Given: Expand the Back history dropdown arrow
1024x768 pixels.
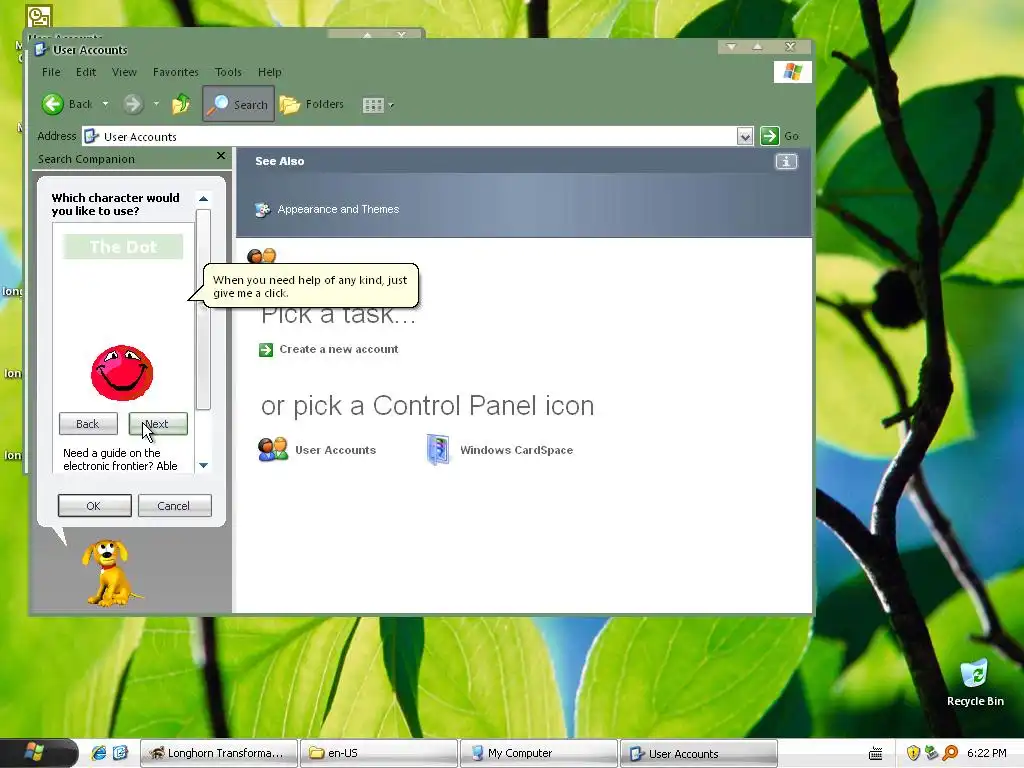Looking at the screenshot, I should pyautogui.click(x=105, y=104).
